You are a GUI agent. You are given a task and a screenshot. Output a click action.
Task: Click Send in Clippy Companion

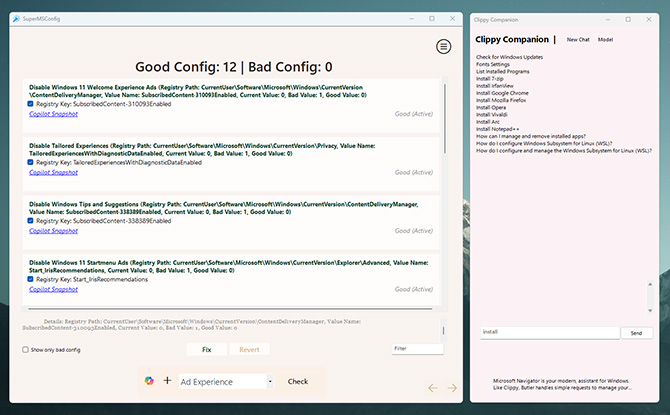(636, 333)
